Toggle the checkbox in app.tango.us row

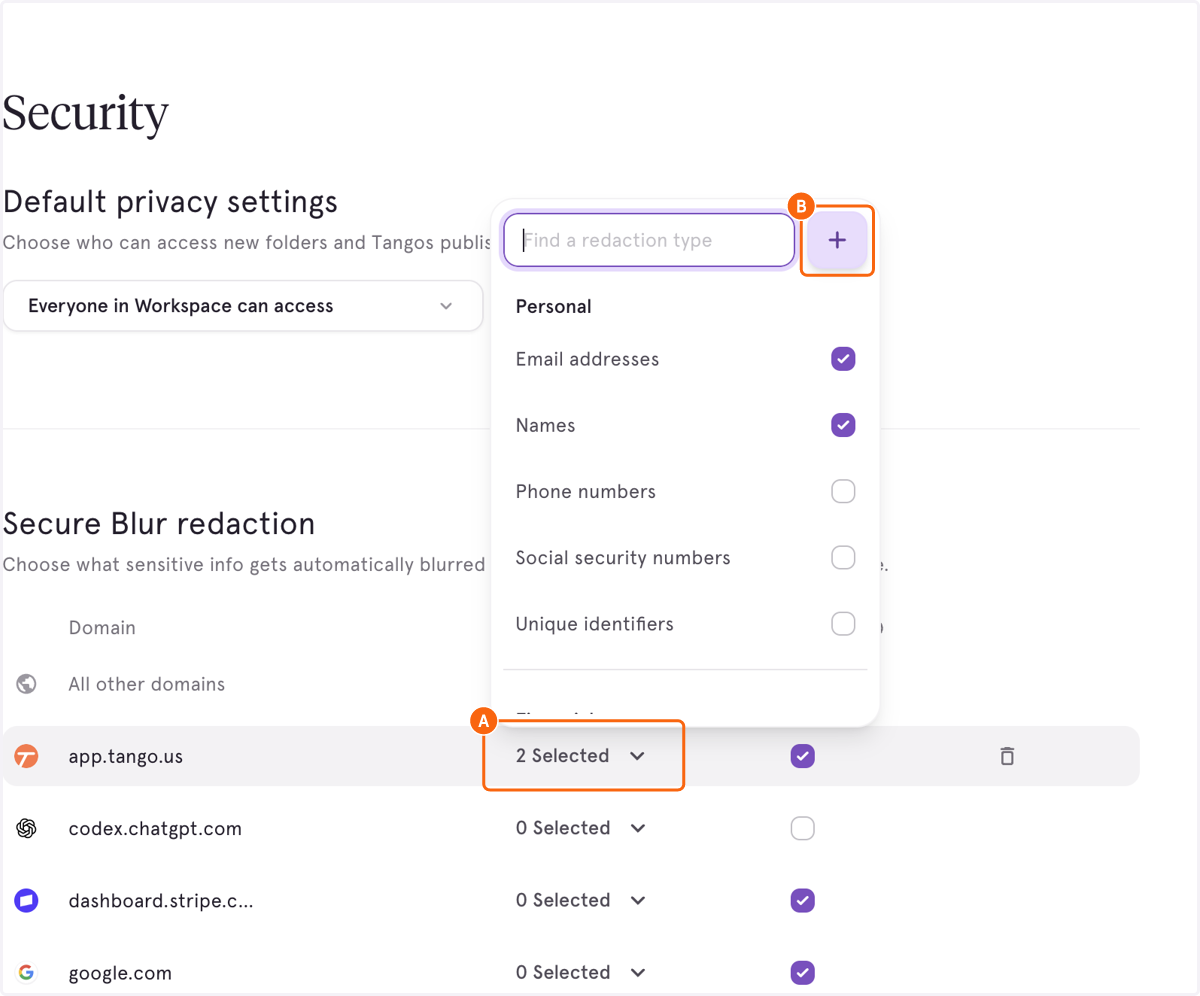click(802, 756)
